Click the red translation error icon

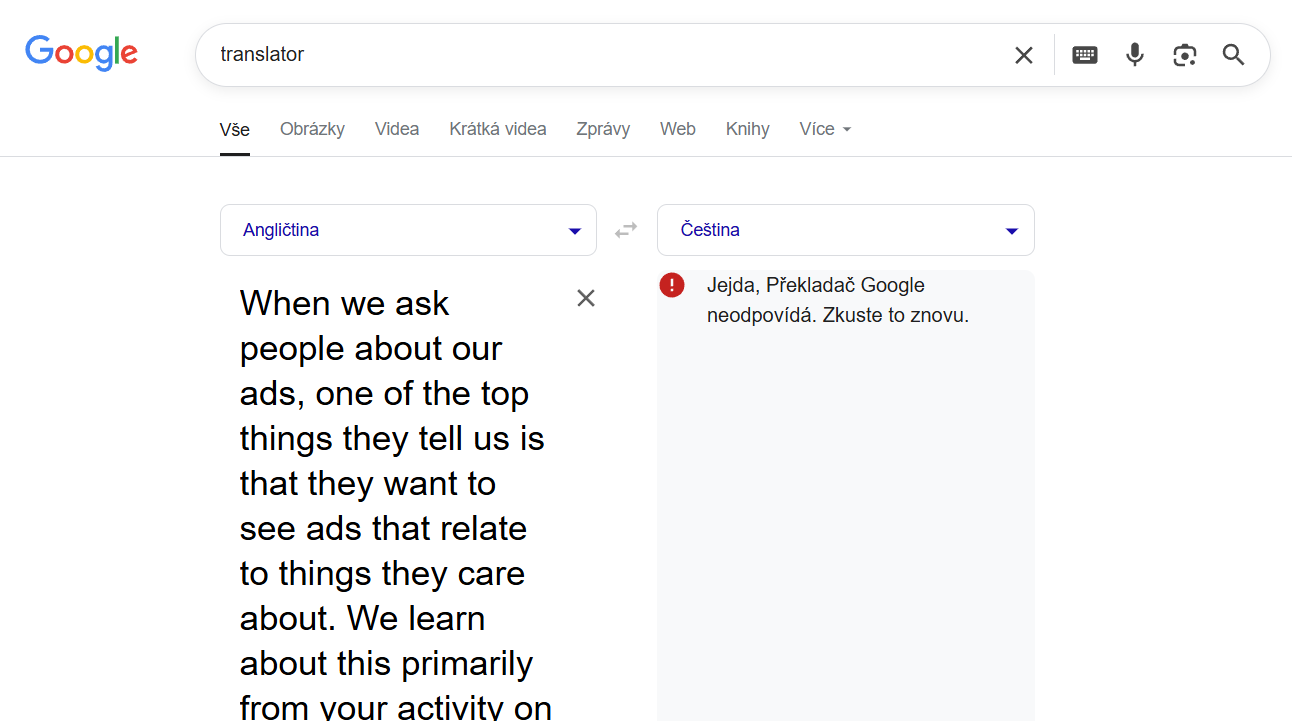672,285
